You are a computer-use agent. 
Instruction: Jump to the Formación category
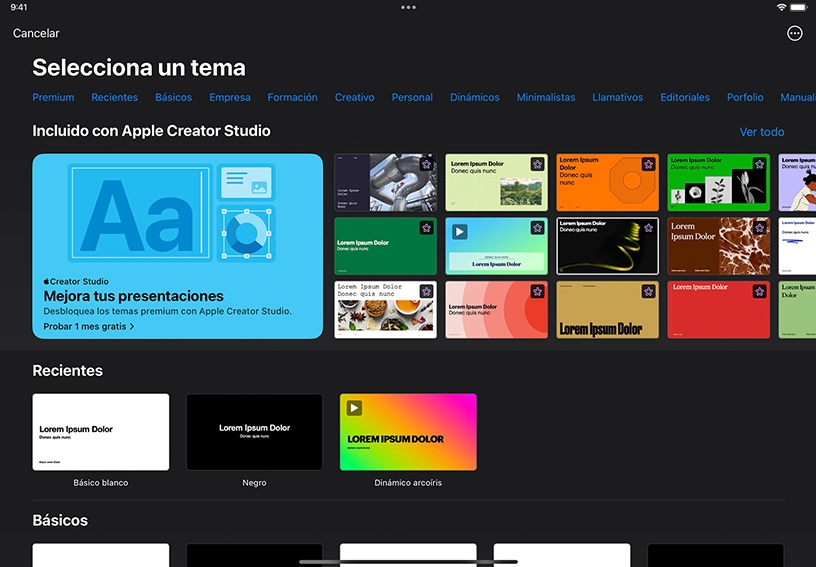(x=292, y=97)
